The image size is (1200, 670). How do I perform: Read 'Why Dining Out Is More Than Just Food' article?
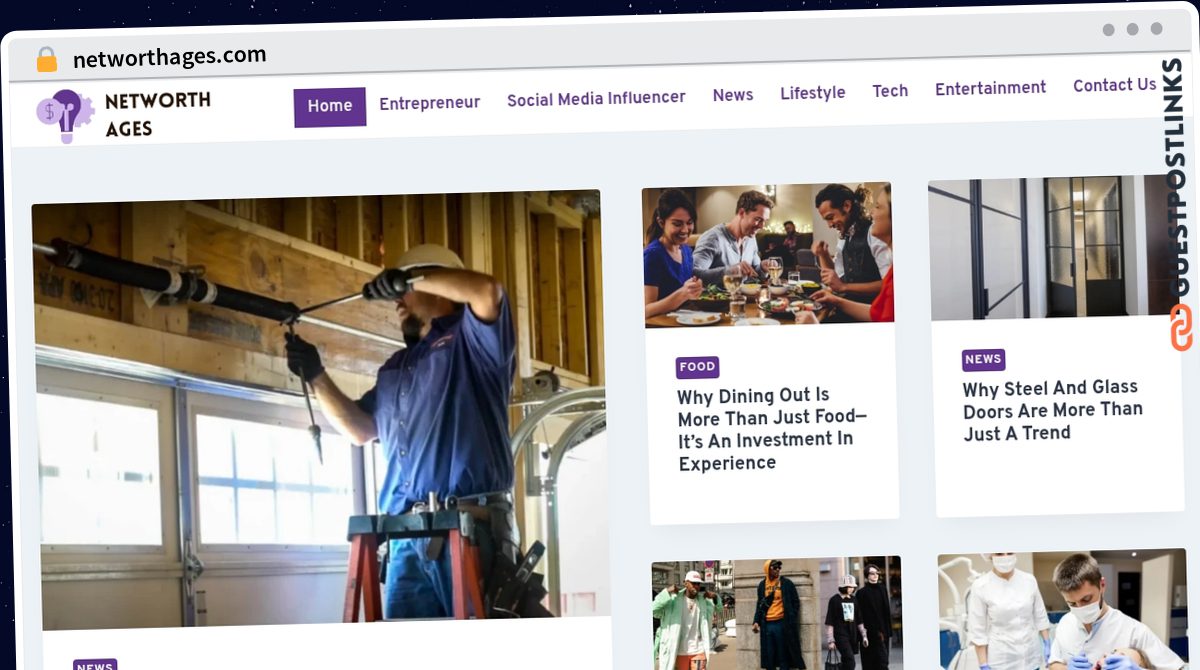[x=770, y=429]
